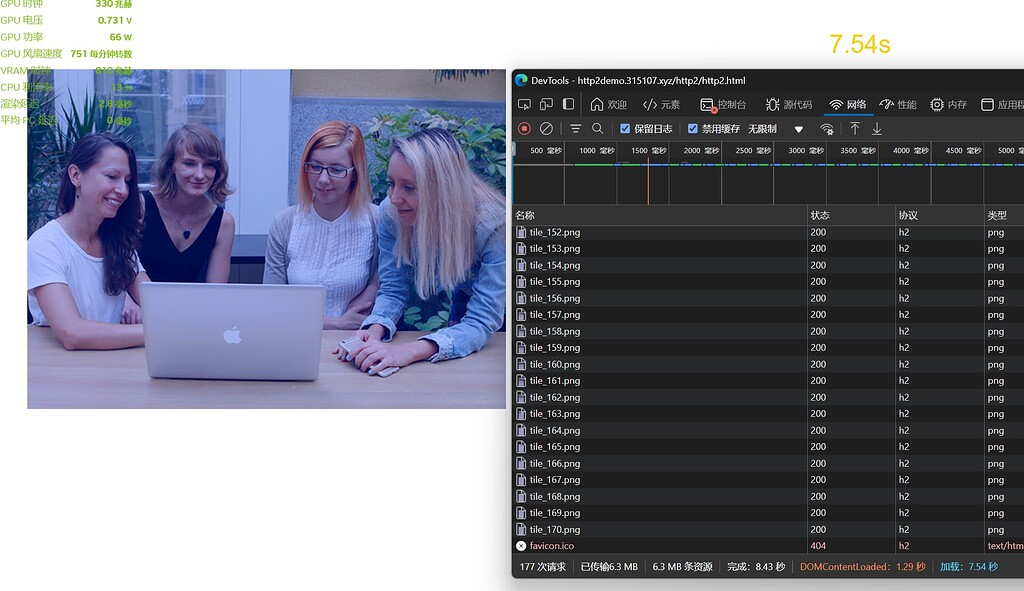The width and height of the screenshot is (1024, 591).
Task: Clear the network log
Action: pyautogui.click(x=547, y=129)
